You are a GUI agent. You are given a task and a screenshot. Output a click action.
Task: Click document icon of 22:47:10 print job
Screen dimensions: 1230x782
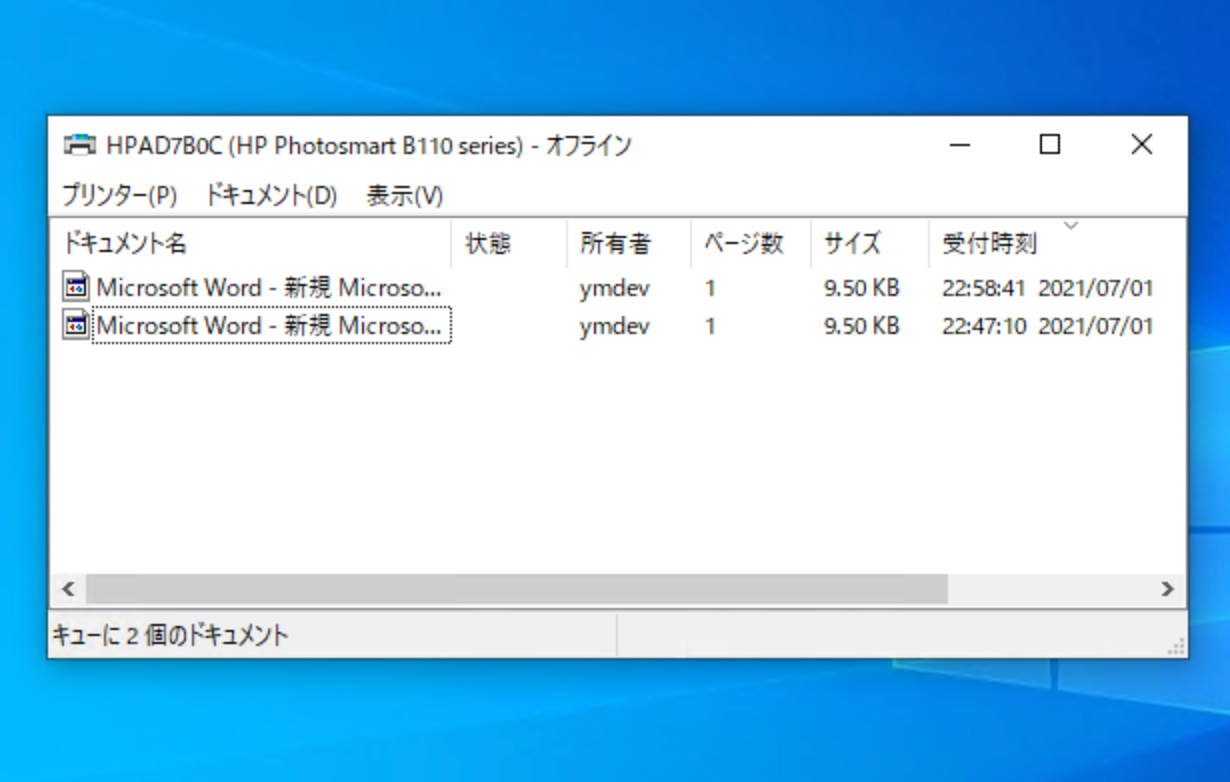pos(76,325)
